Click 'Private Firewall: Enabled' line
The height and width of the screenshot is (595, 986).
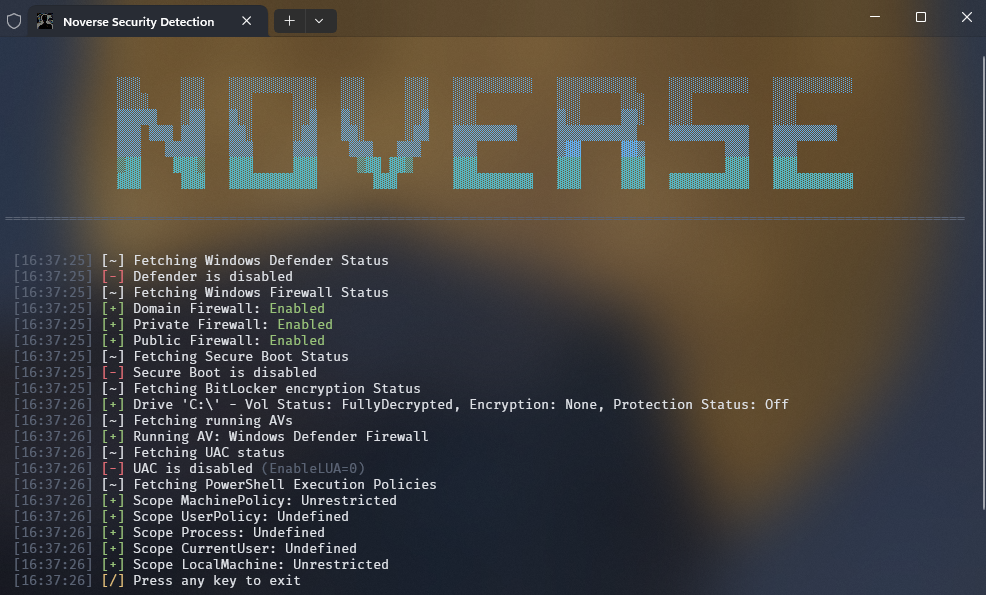[x=173, y=325]
